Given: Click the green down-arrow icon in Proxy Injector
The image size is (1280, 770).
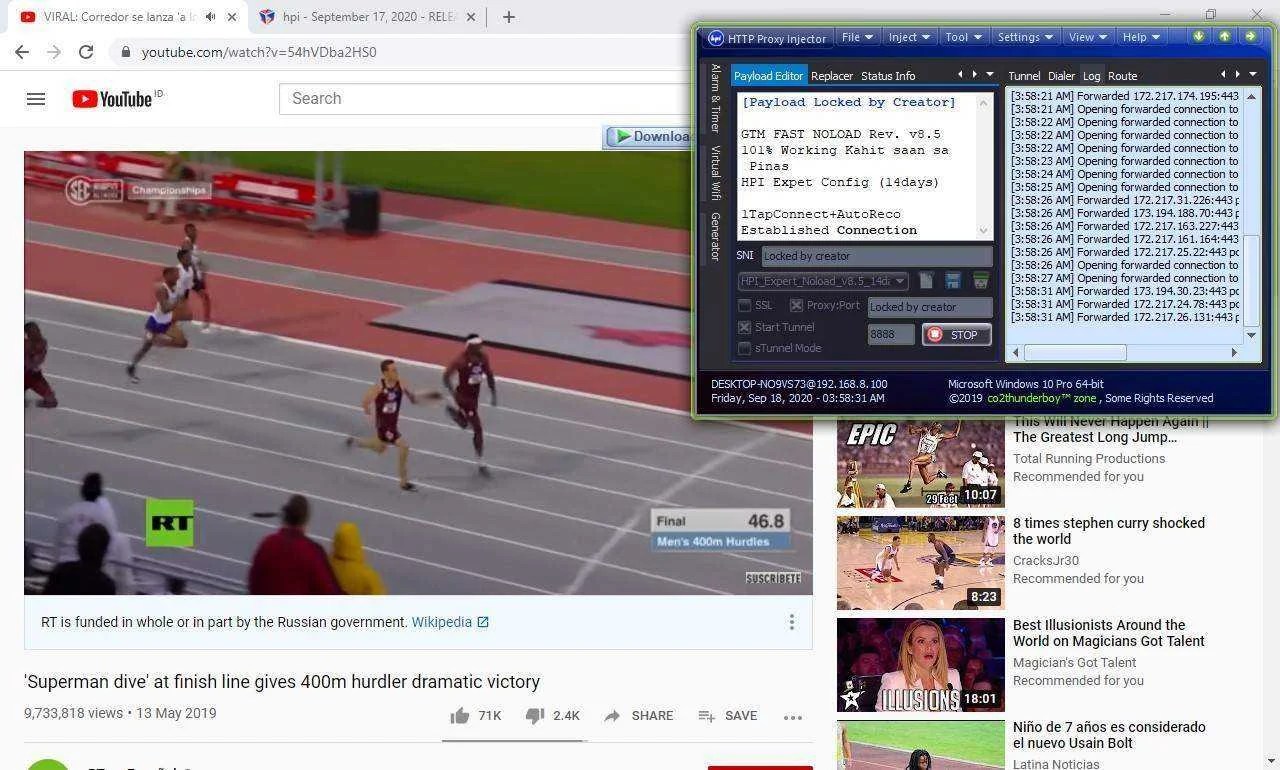Looking at the screenshot, I should [x=1199, y=37].
